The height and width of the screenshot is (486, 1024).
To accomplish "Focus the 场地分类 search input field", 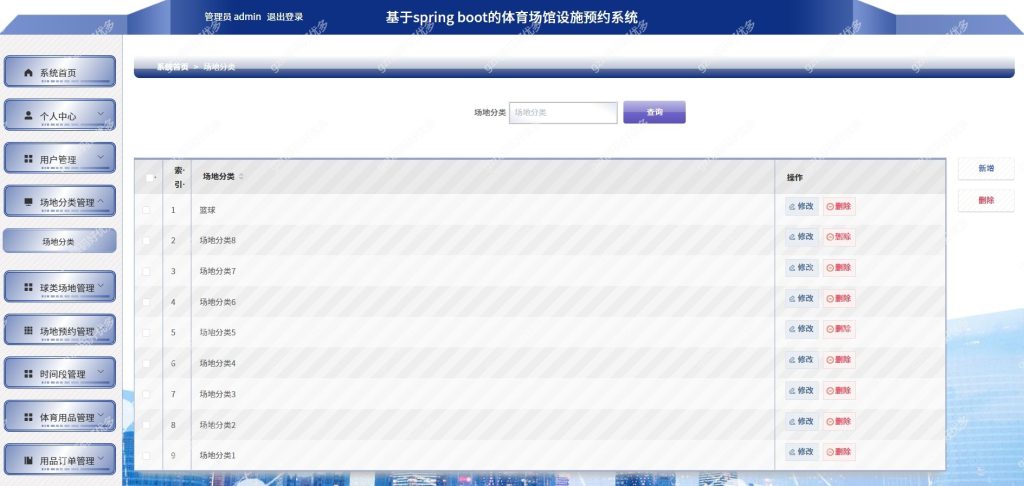I will tap(563, 112).
